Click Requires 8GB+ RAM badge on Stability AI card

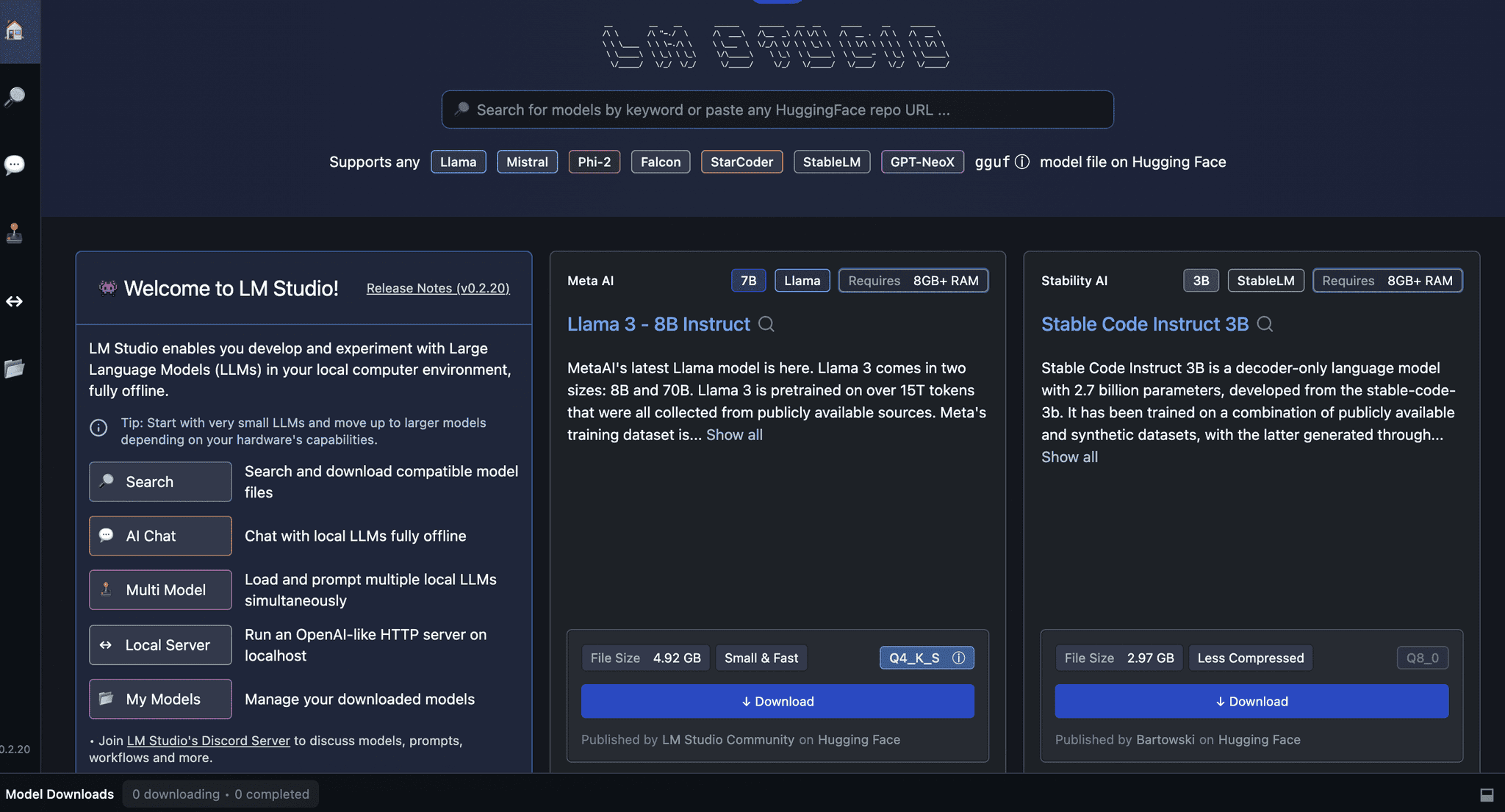[1387, 280]
